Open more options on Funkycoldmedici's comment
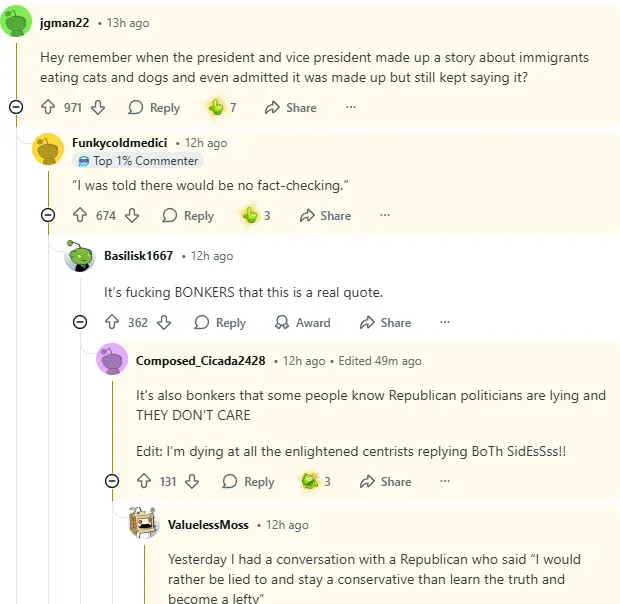The image size is (620, 604). pyautogui.click(x=385, y=215)
